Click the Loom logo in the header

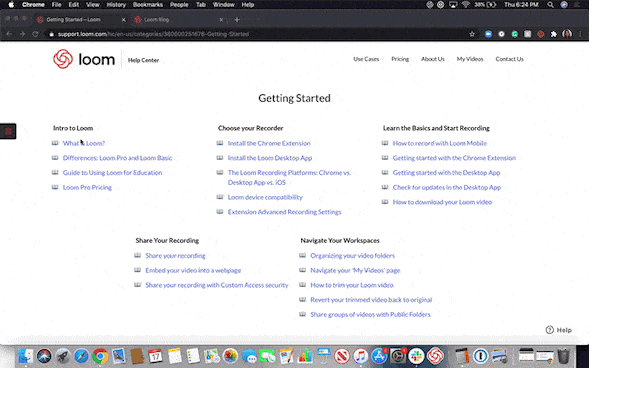click(x=84, y=59)
